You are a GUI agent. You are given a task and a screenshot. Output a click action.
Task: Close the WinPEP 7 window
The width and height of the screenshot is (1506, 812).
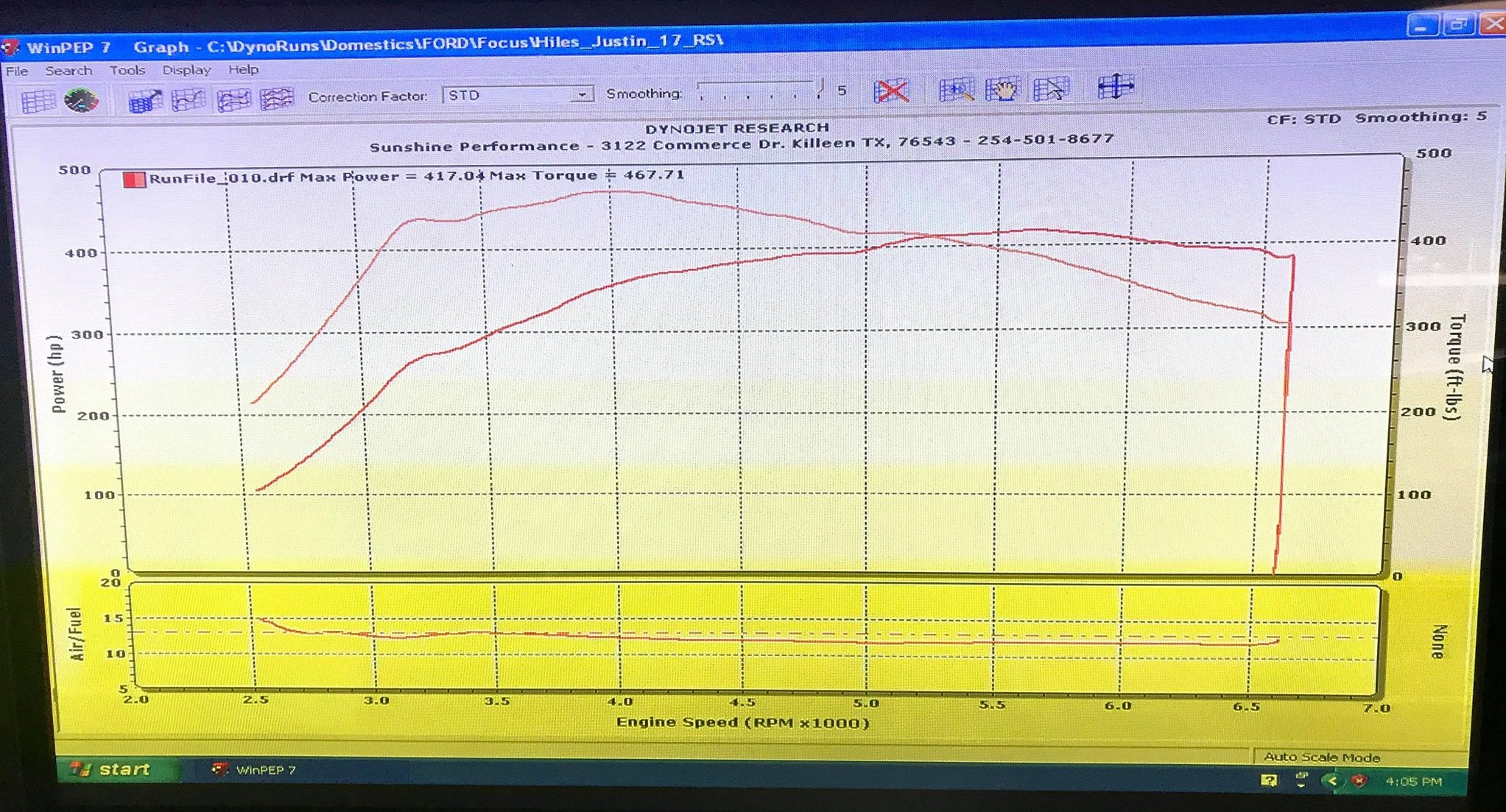[x=1493, y=24]
